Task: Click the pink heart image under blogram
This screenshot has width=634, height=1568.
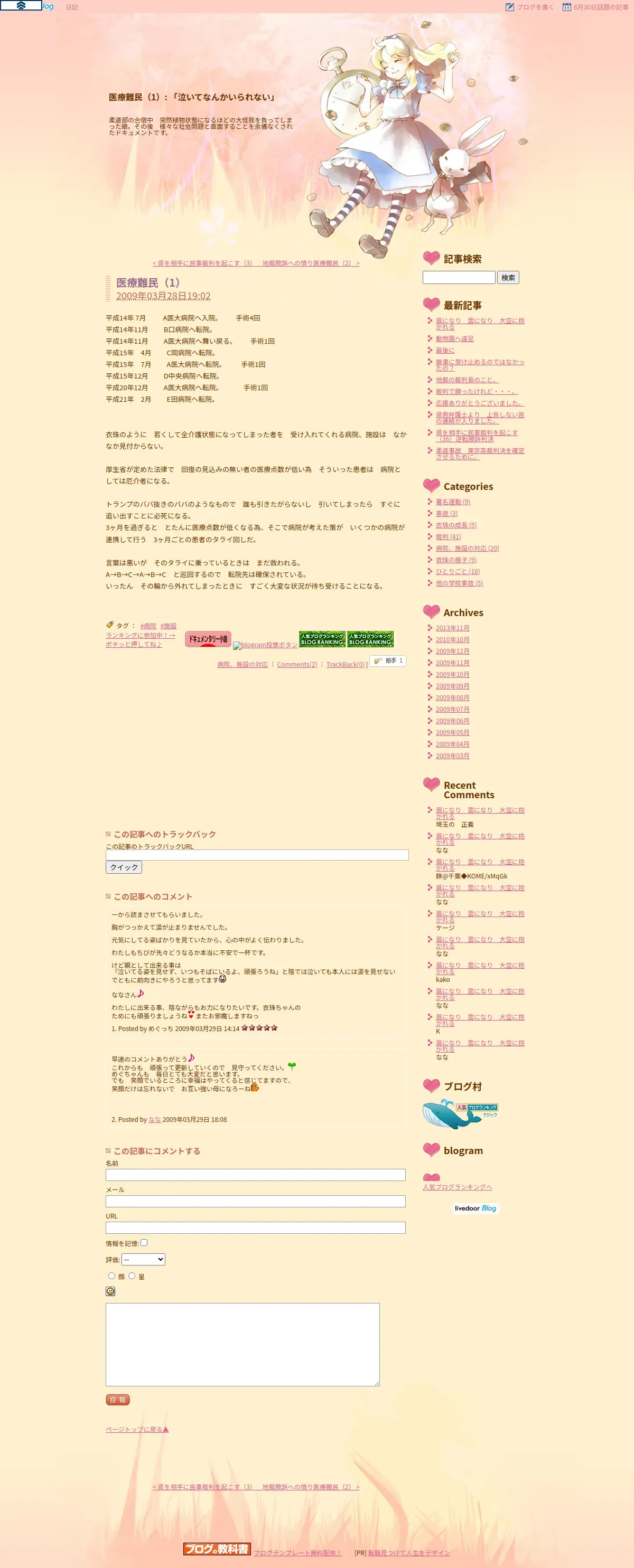Action: (x=431, y=1177)
